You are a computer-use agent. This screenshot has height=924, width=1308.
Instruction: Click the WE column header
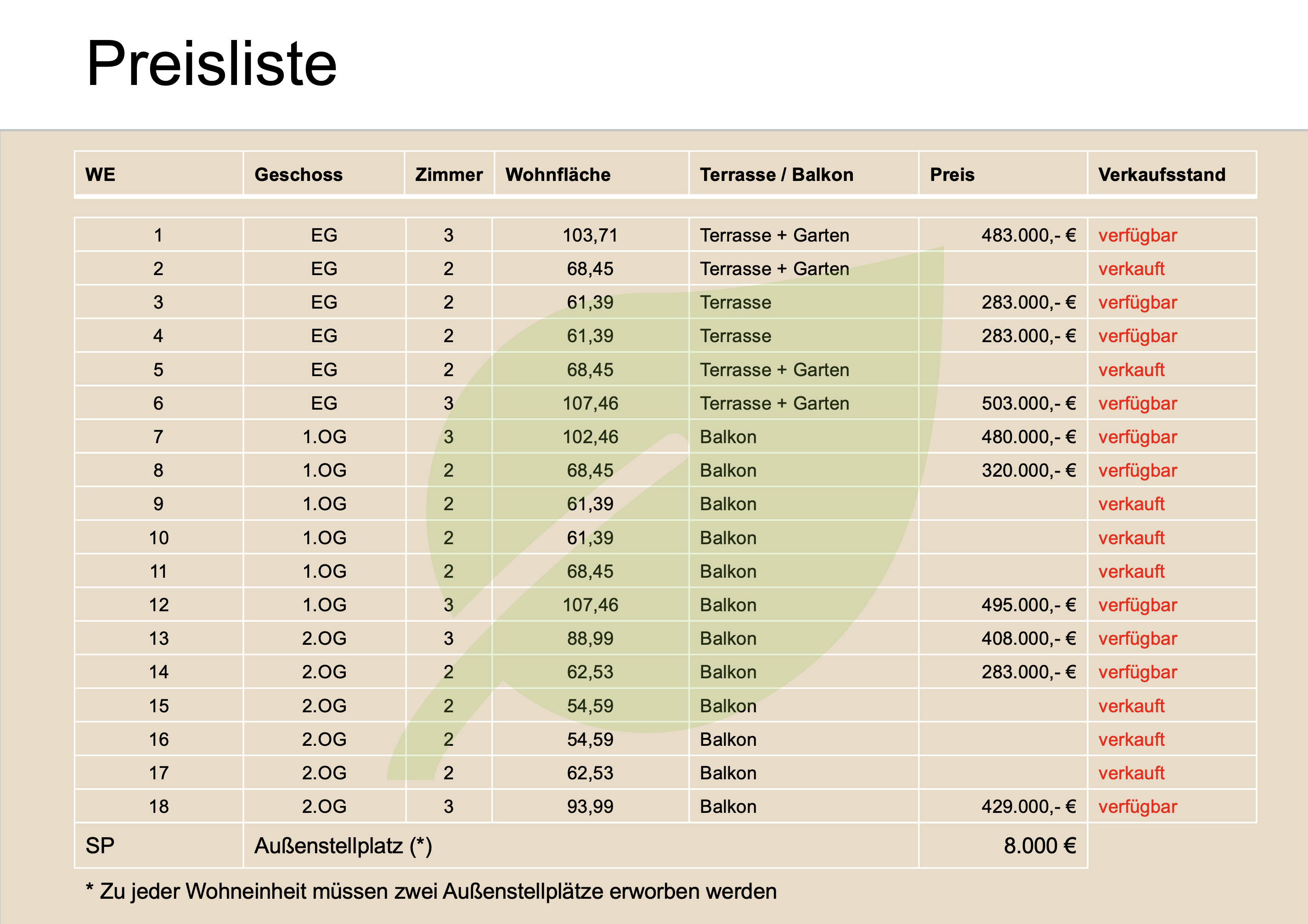click(x=100, y=175)
